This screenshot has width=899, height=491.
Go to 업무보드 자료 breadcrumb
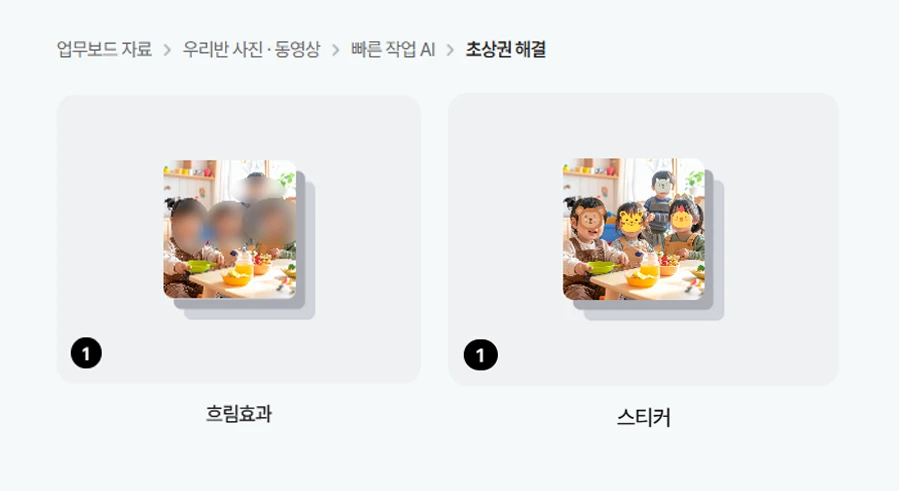coord(104,49)
